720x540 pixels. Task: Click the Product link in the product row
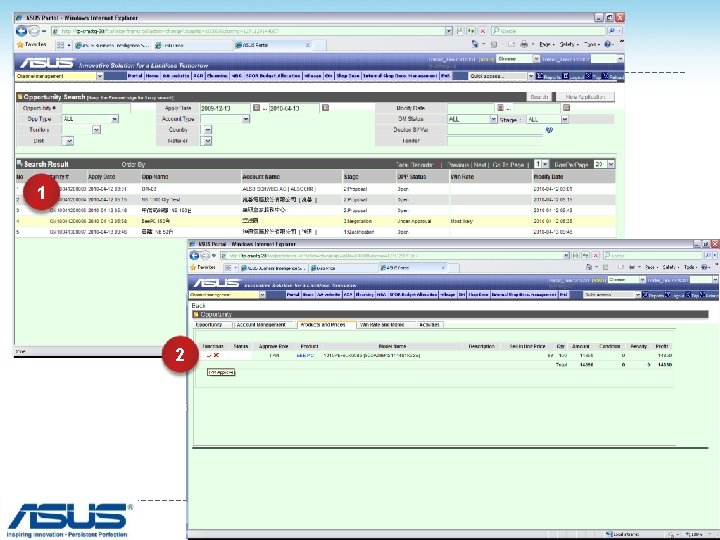point(305,355)
